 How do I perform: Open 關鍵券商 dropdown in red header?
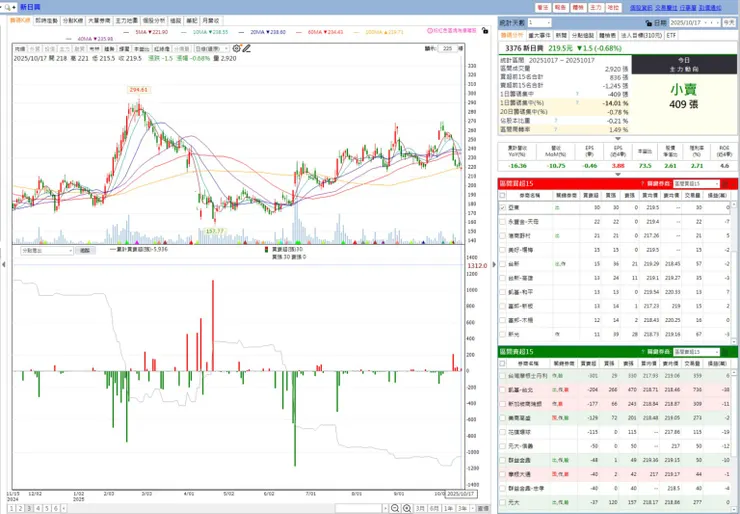coord(696,184)
